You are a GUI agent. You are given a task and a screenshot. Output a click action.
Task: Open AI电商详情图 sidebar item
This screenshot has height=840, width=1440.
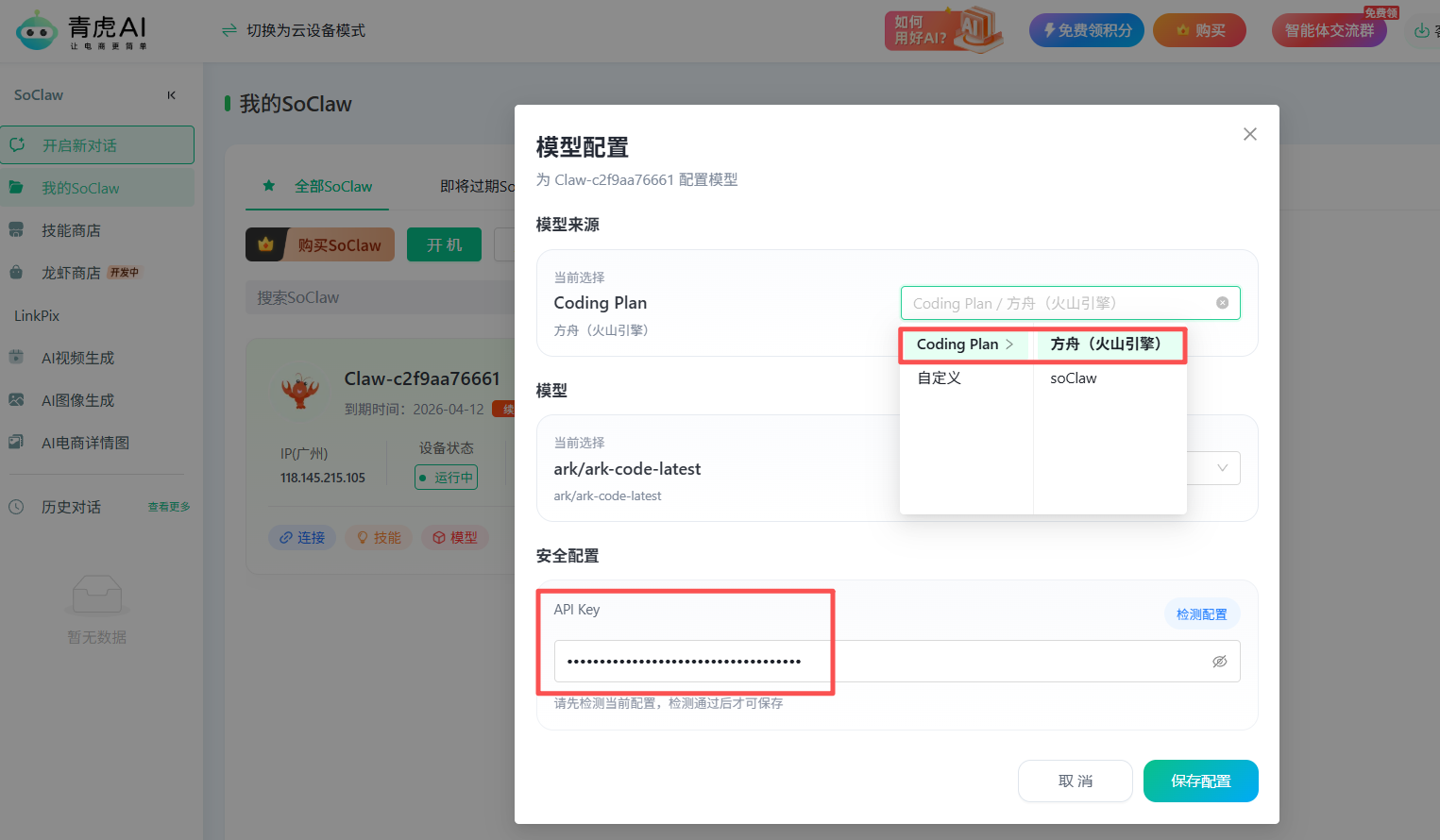click(97, 443)
